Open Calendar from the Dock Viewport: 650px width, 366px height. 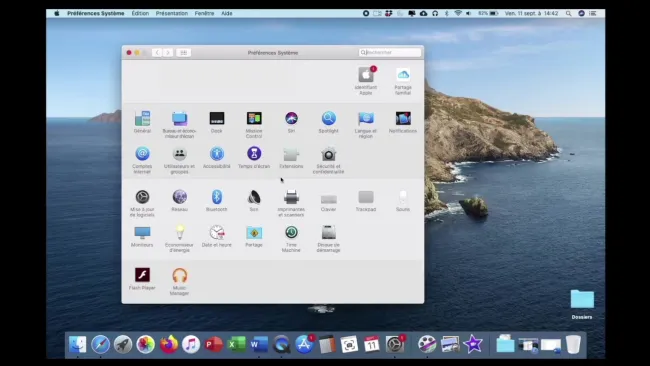(x=371, y=344)
